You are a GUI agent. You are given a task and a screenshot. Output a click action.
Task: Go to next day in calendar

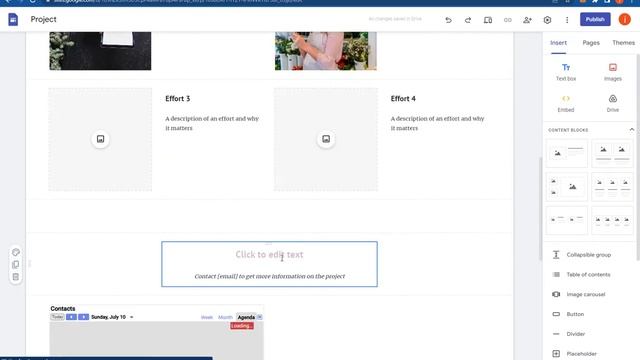coord(84,317)
